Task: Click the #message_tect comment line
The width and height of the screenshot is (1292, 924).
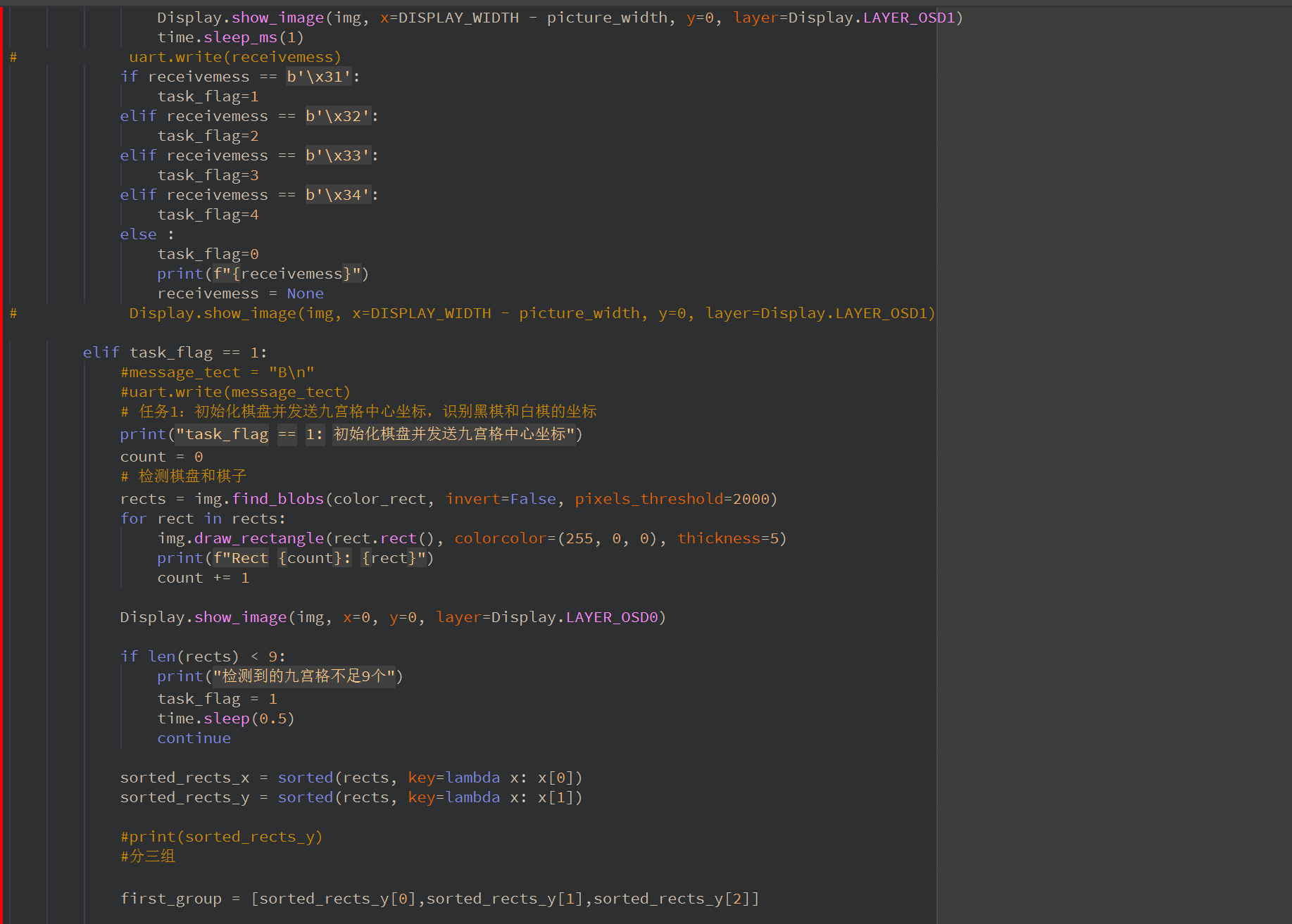Action: tap(217, 372)
